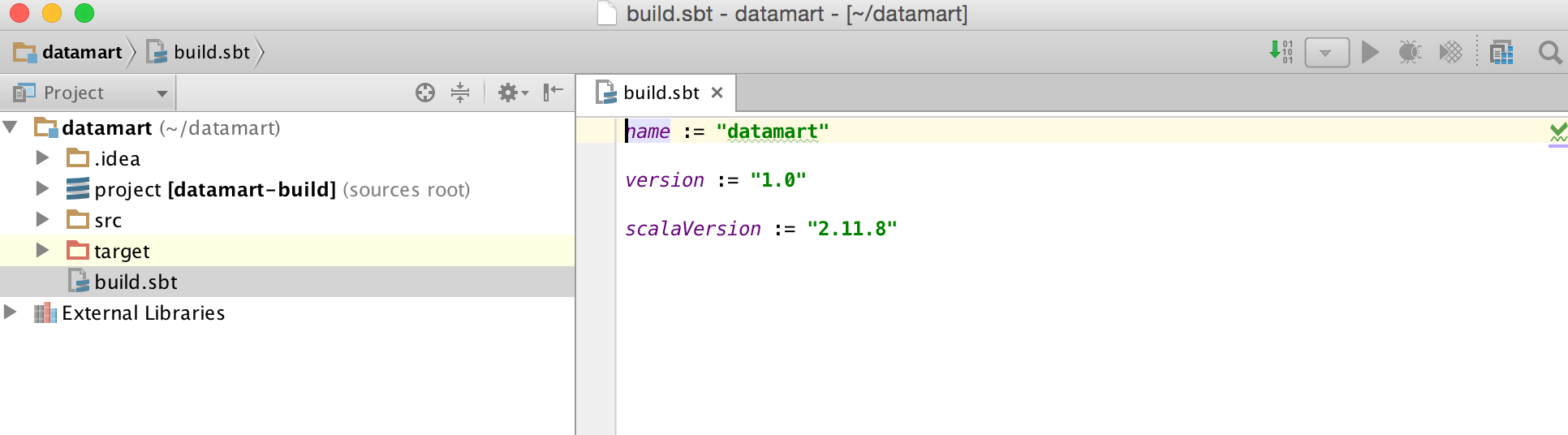Click the Run play button

click(x=1370, y=53)
